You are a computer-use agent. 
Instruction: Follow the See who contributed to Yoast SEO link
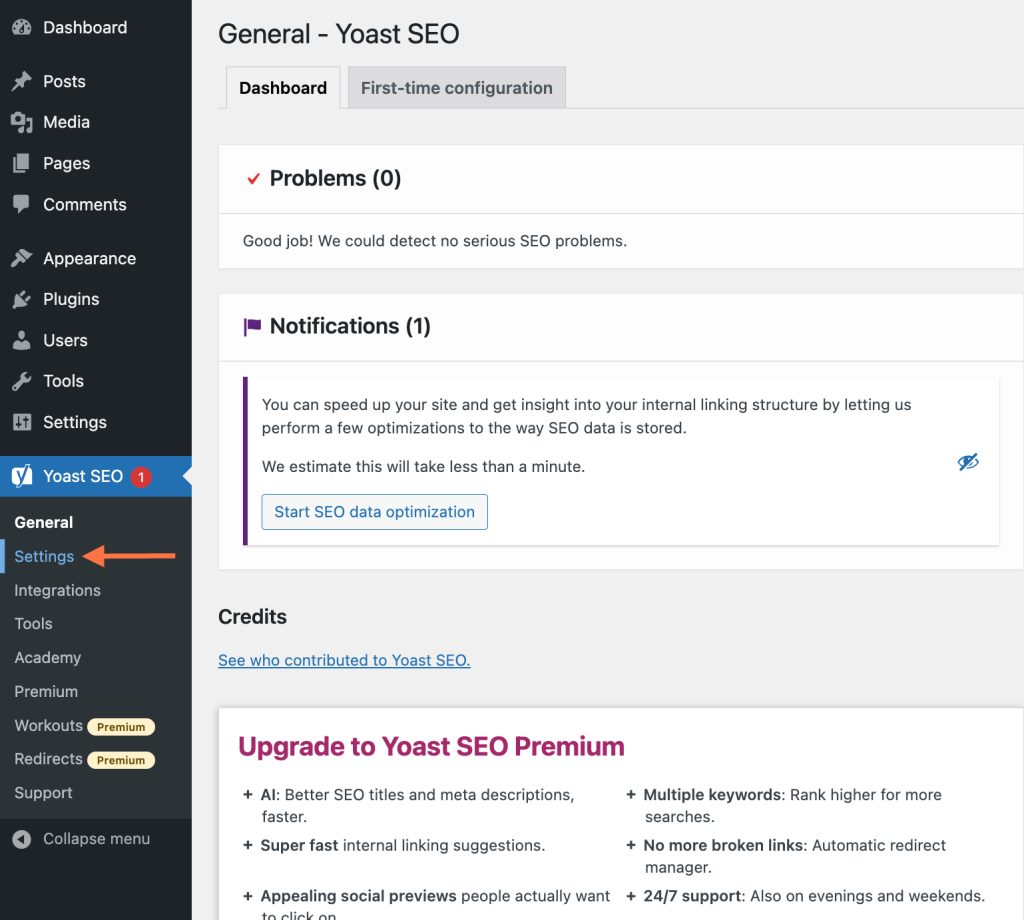(344, 660)
